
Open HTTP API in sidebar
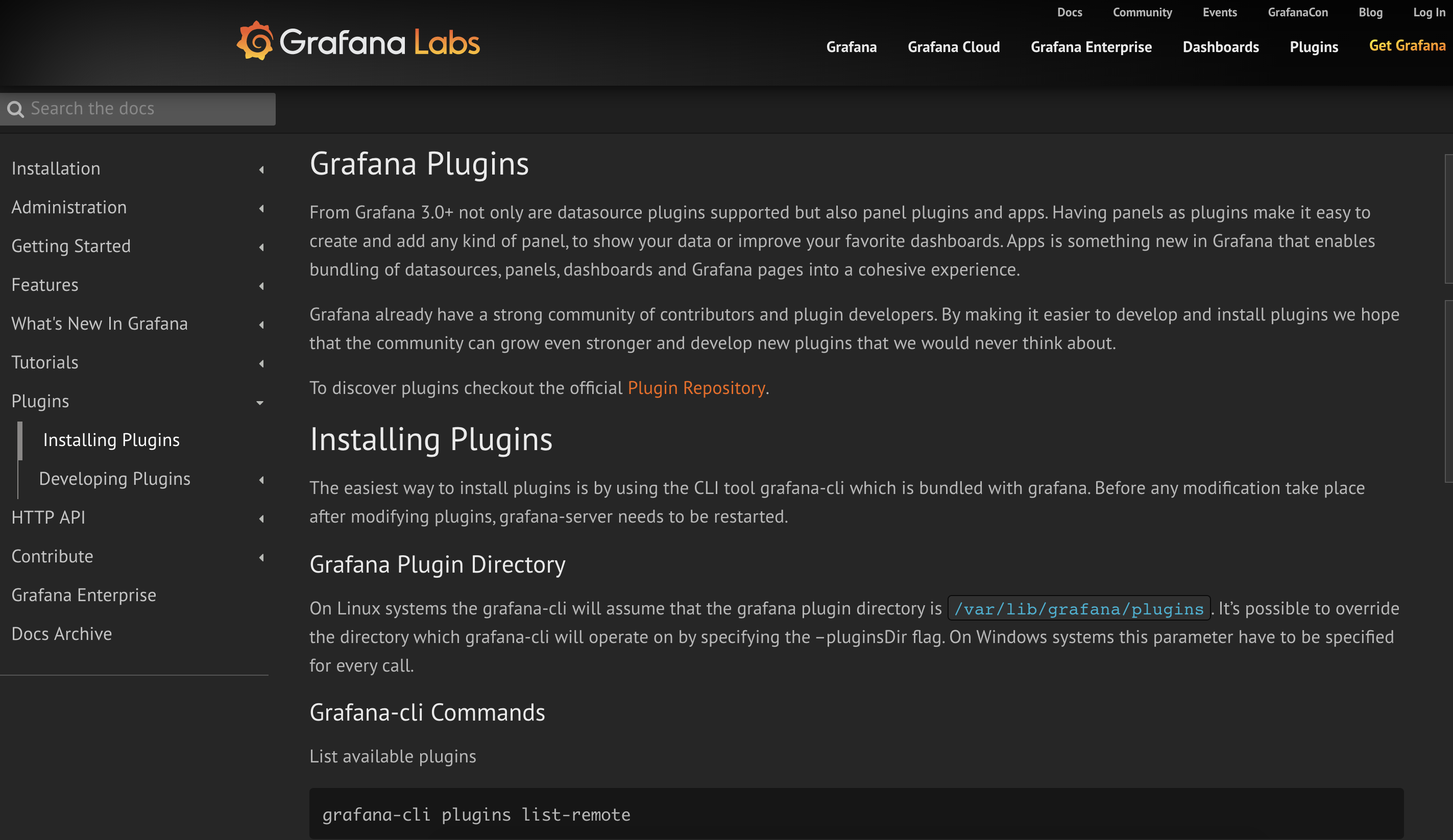tap(49, 517)
